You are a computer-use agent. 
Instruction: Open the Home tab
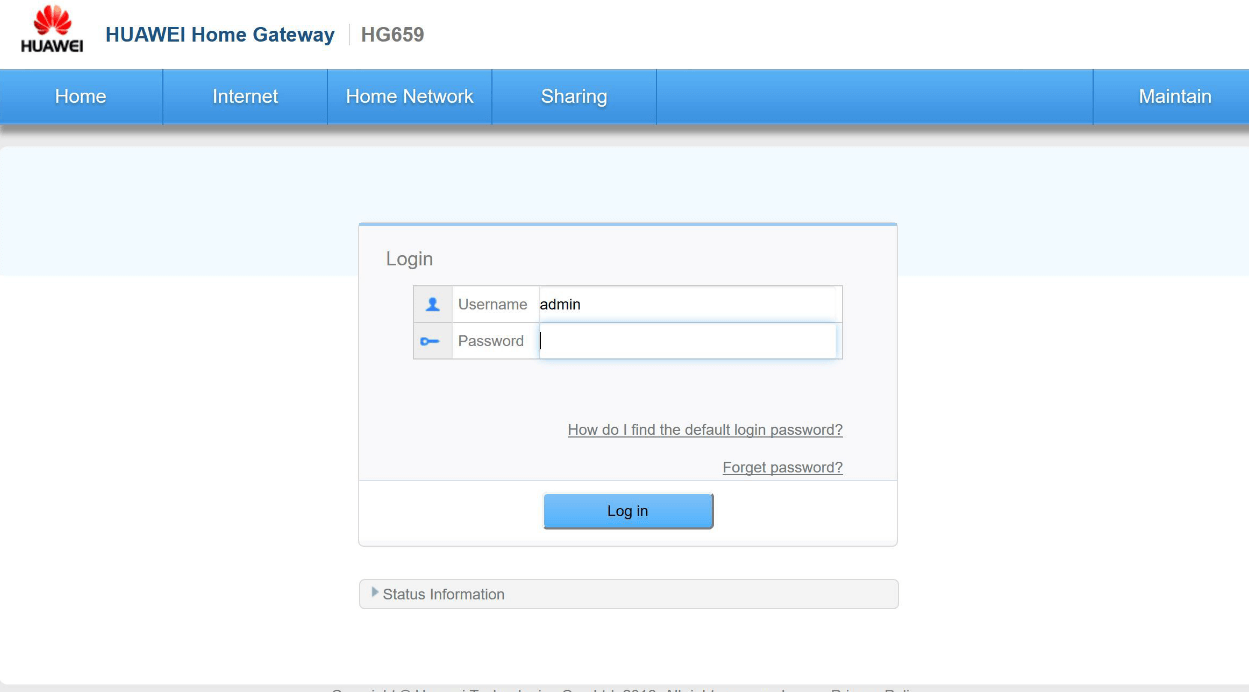click(80, 97)
